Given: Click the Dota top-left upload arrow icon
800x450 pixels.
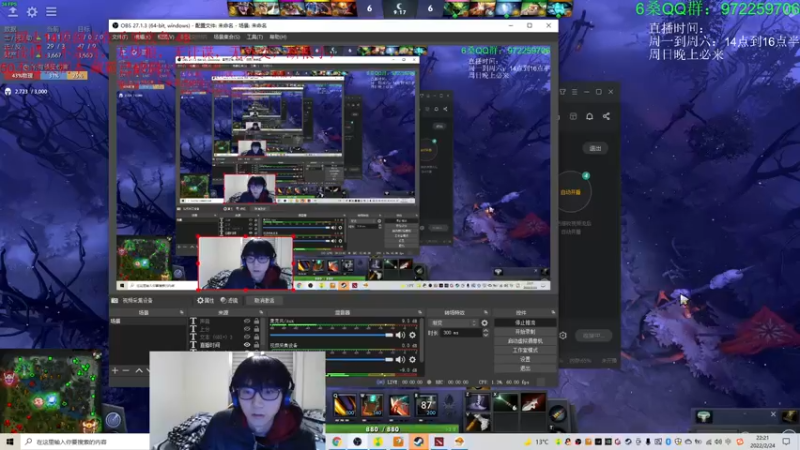Looking at the screenshot, I should (12, 12).
